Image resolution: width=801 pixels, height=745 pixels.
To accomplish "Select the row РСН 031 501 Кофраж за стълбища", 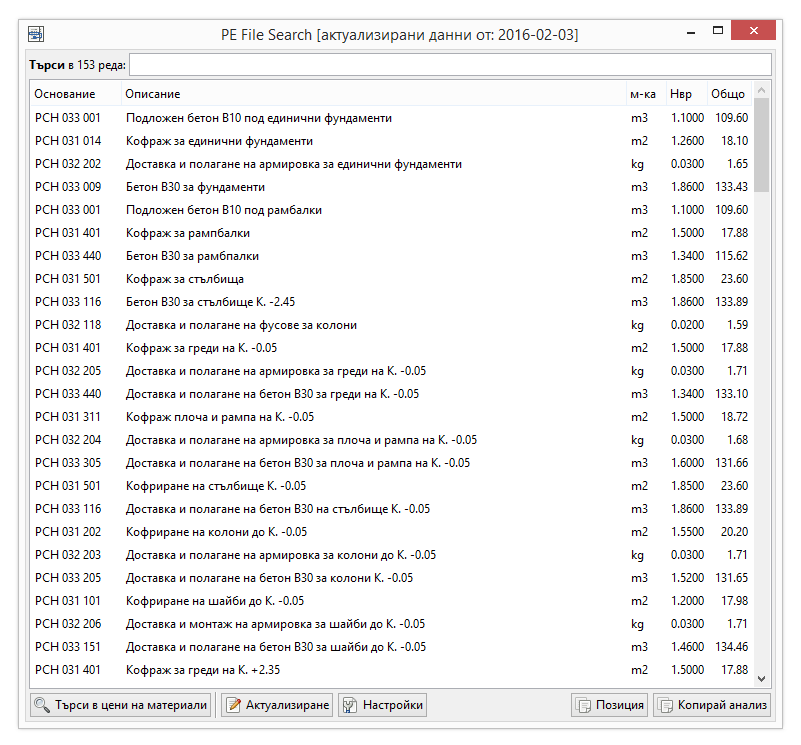I will tap(300, 279).
